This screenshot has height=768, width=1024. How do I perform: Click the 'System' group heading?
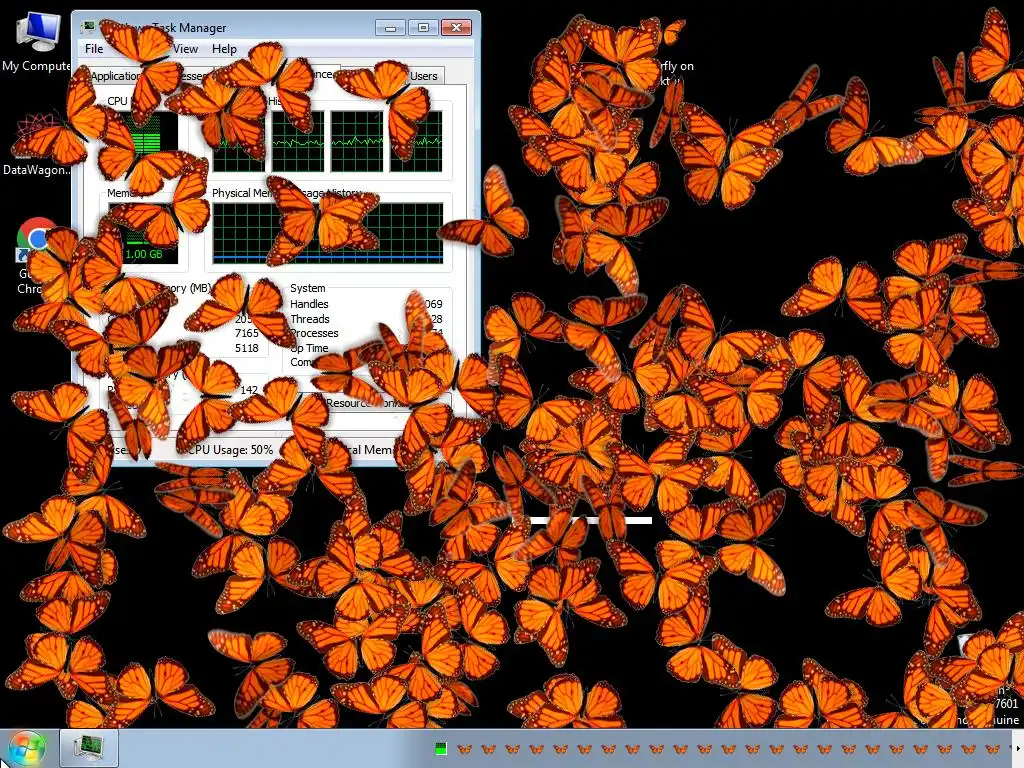[x=308, y=288]
